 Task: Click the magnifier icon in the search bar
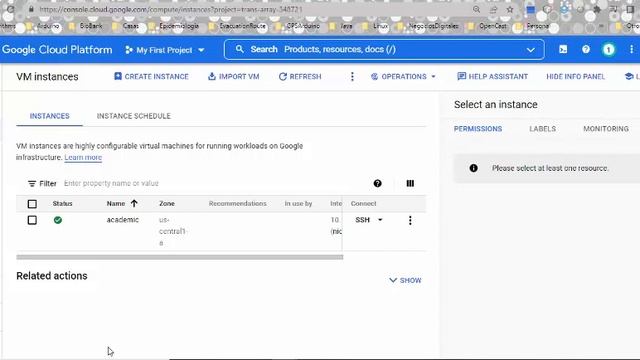pyautogui.click(x=240, y=49)
